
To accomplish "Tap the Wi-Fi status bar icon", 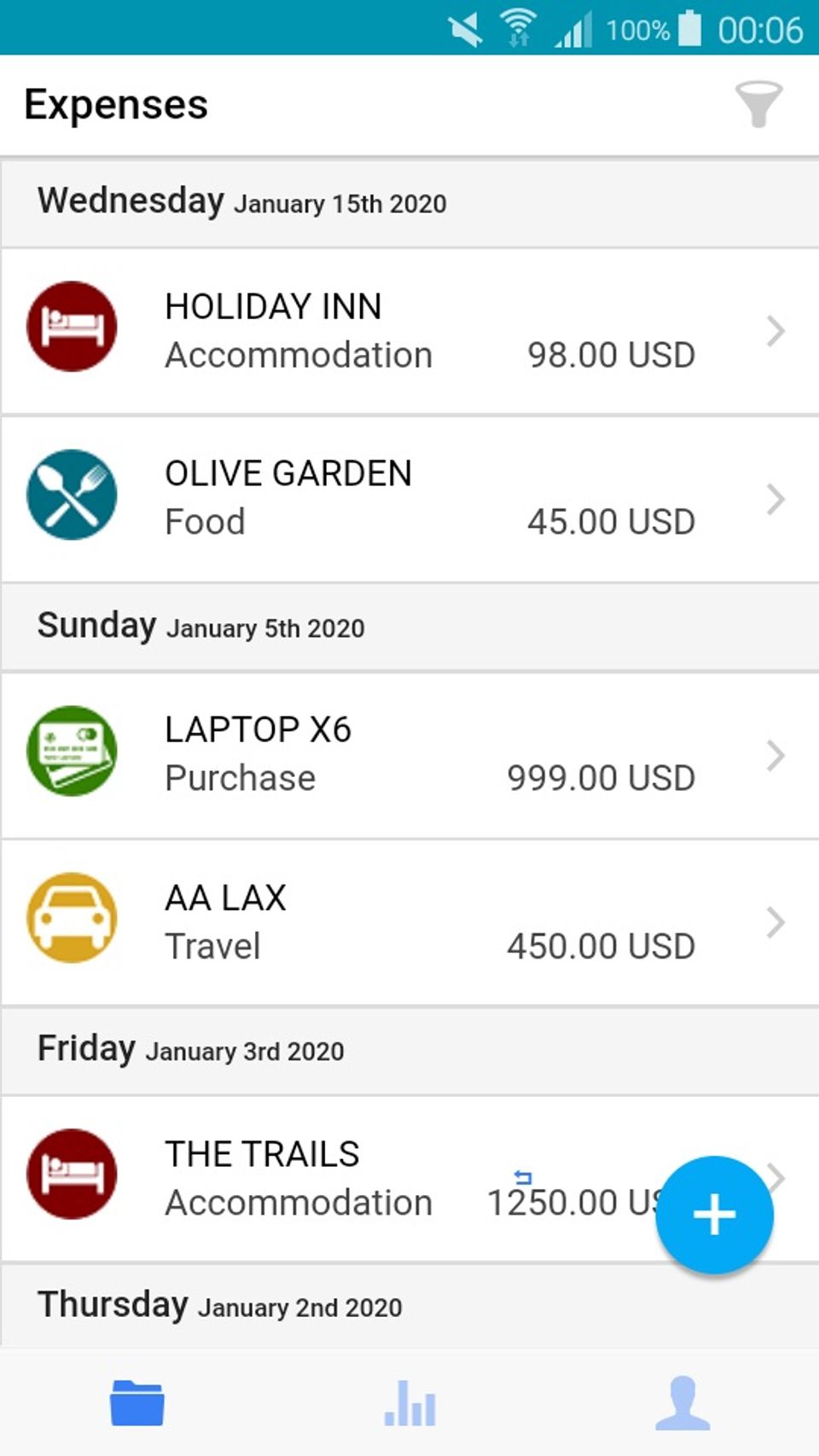I will pyautogui.click(x=517, y=28).
